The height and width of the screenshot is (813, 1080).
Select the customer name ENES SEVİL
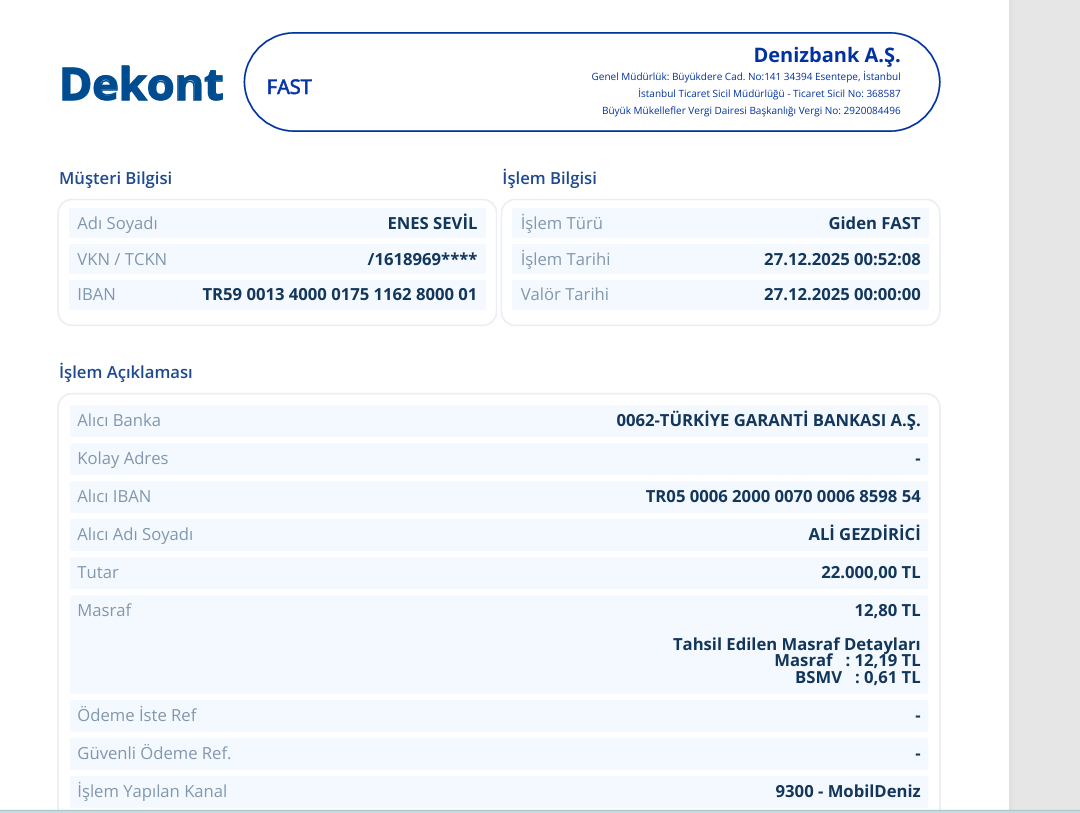[x=432, y=223]
